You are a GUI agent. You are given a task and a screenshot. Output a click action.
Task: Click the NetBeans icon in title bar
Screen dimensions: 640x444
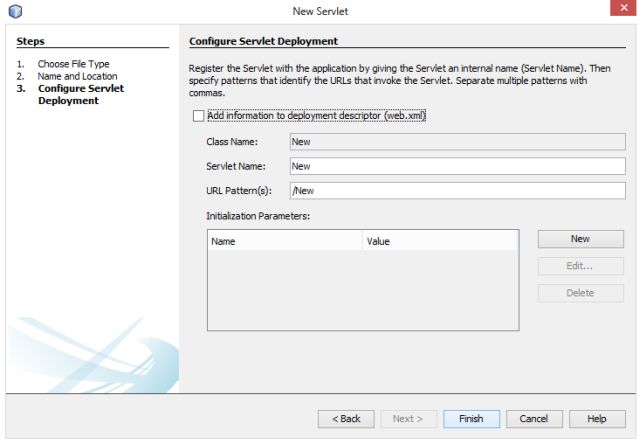coord(15,10)
